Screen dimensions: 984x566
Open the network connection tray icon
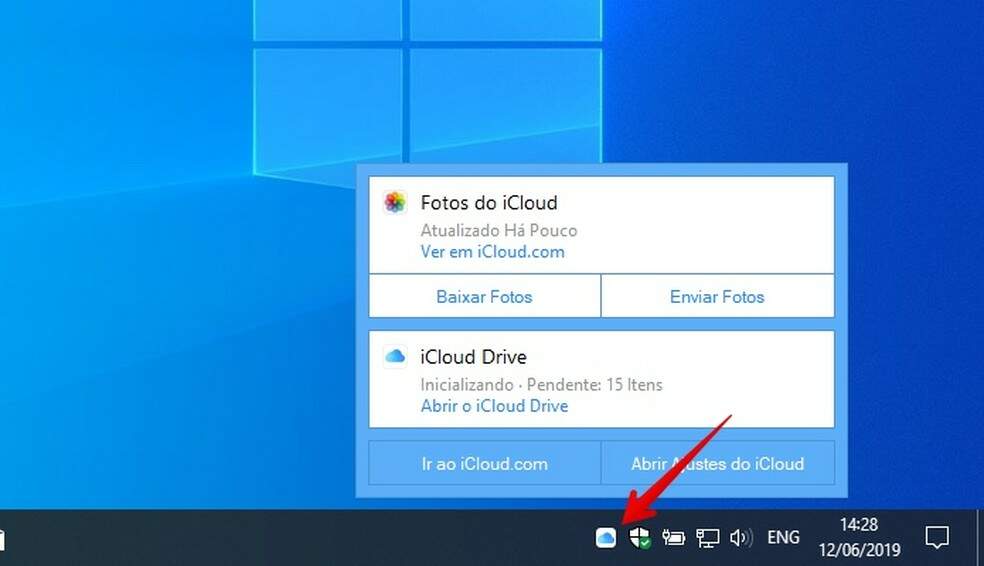708,538
